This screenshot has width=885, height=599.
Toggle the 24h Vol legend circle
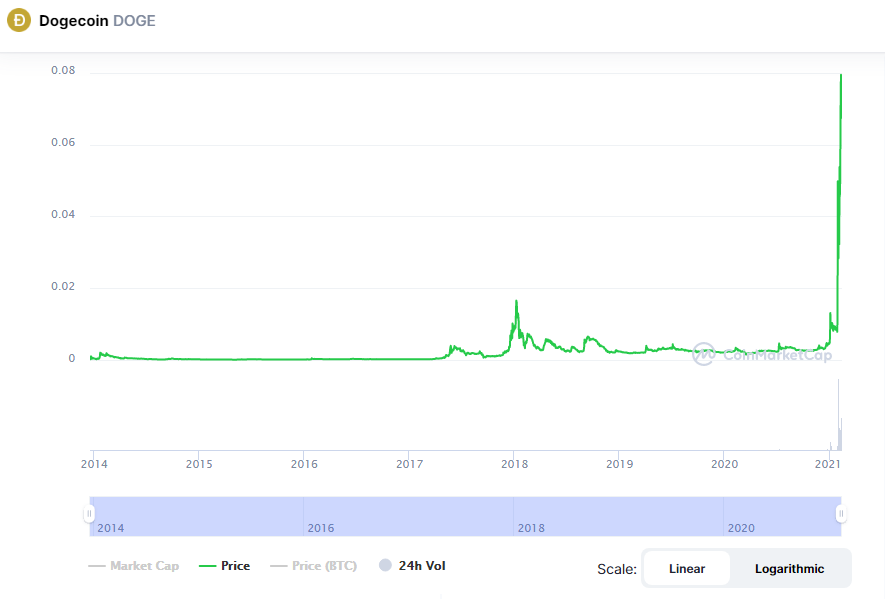pyautogui.click(x=385, y=566)
